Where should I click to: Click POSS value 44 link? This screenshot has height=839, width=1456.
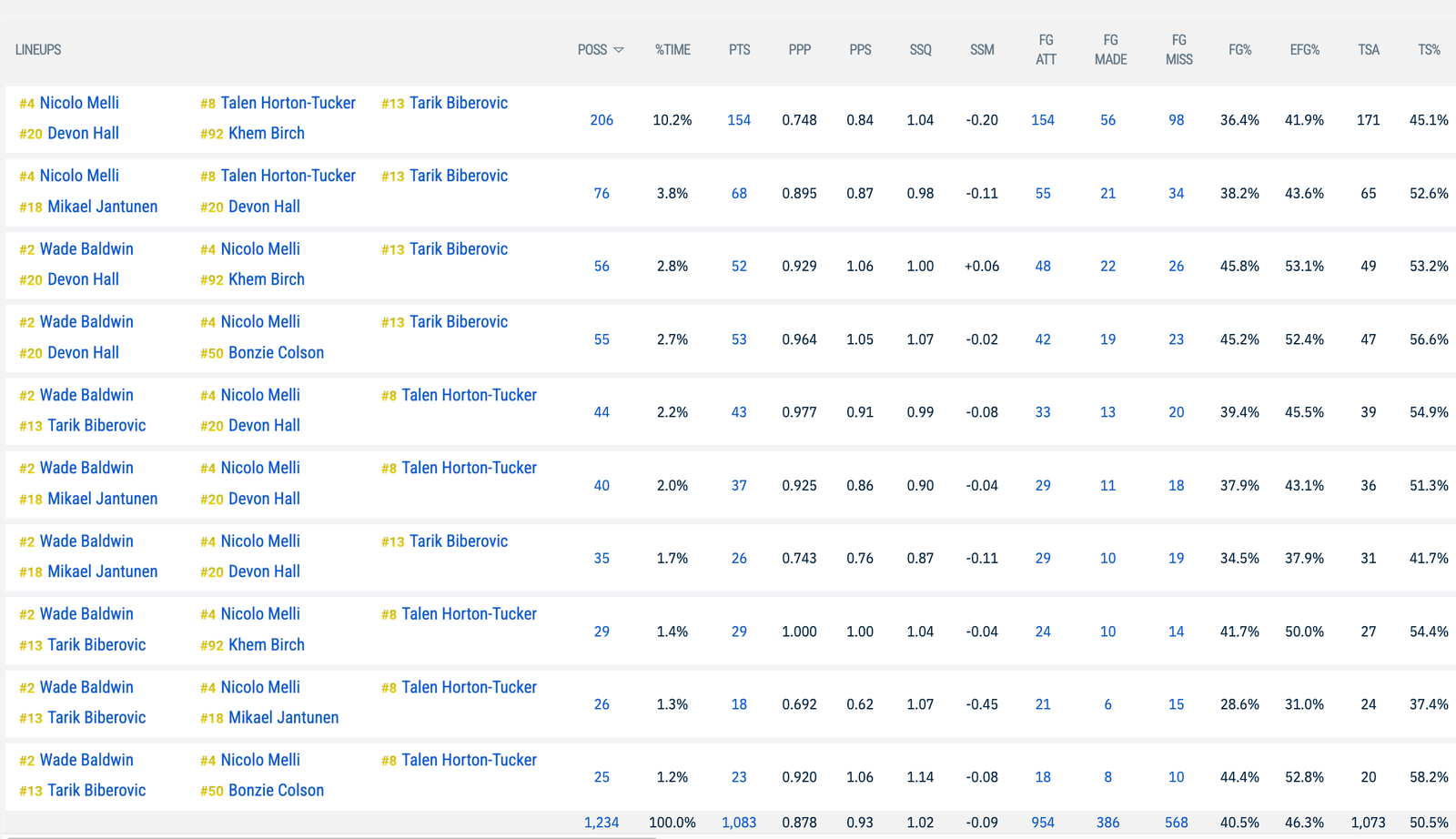pos(602,412)
